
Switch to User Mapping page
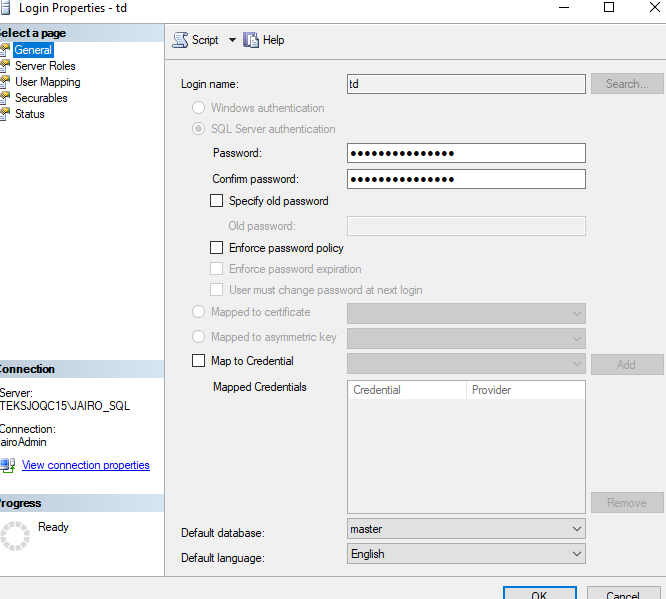coord(48,82)
